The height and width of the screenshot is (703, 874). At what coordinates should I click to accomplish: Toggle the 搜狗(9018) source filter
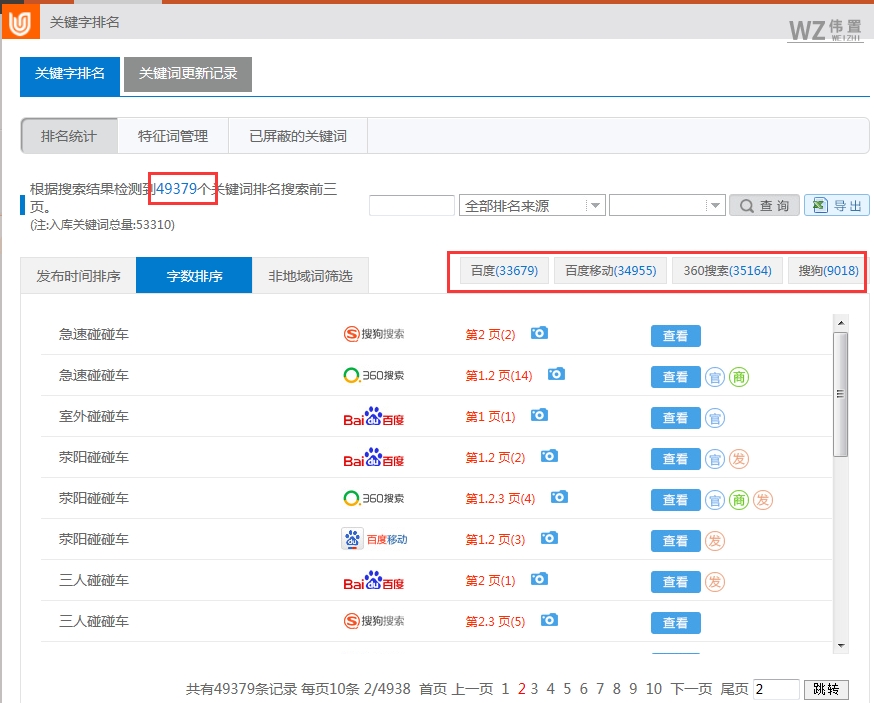[x=827, y=270]
